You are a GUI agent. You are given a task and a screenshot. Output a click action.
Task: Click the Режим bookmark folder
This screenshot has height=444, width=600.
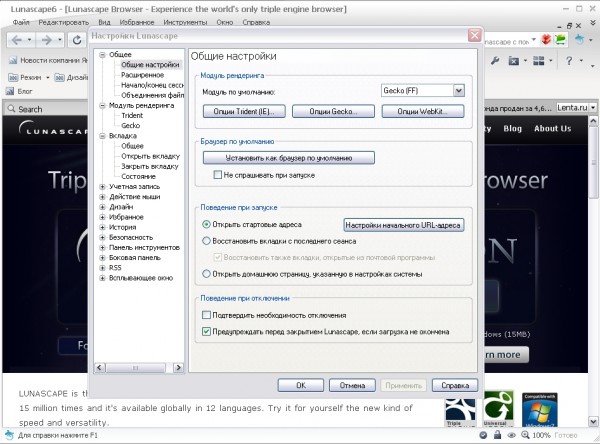[29, 77]
